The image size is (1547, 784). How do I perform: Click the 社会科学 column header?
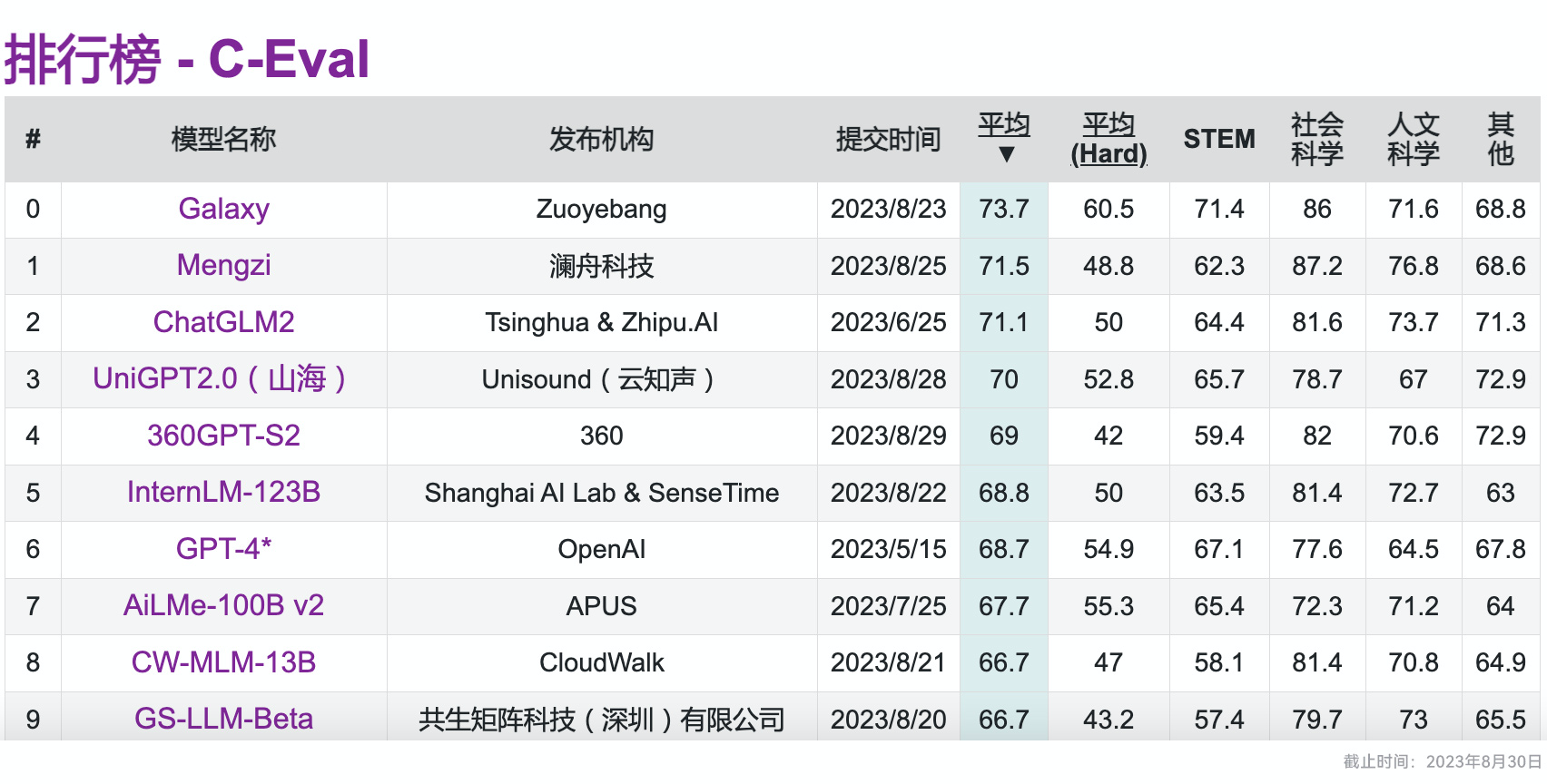coord(1316,139)
